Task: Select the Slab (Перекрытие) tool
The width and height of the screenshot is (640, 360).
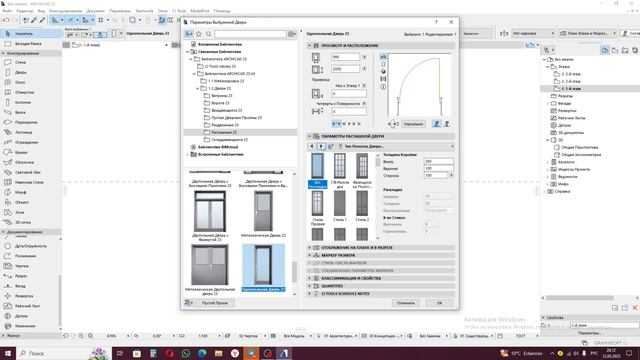Action: click(x=31, y=122)
